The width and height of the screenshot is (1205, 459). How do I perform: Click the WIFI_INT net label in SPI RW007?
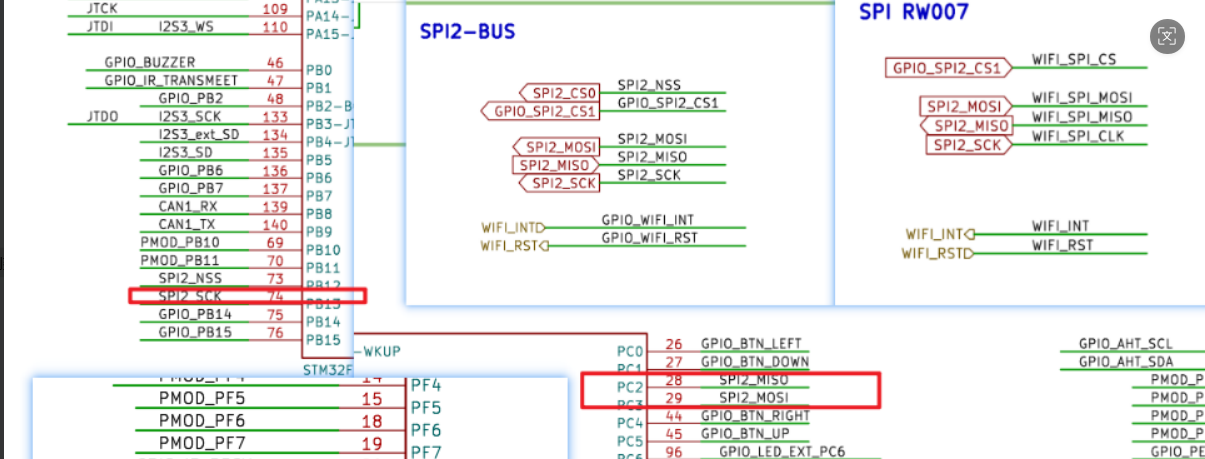(1061, 227)
